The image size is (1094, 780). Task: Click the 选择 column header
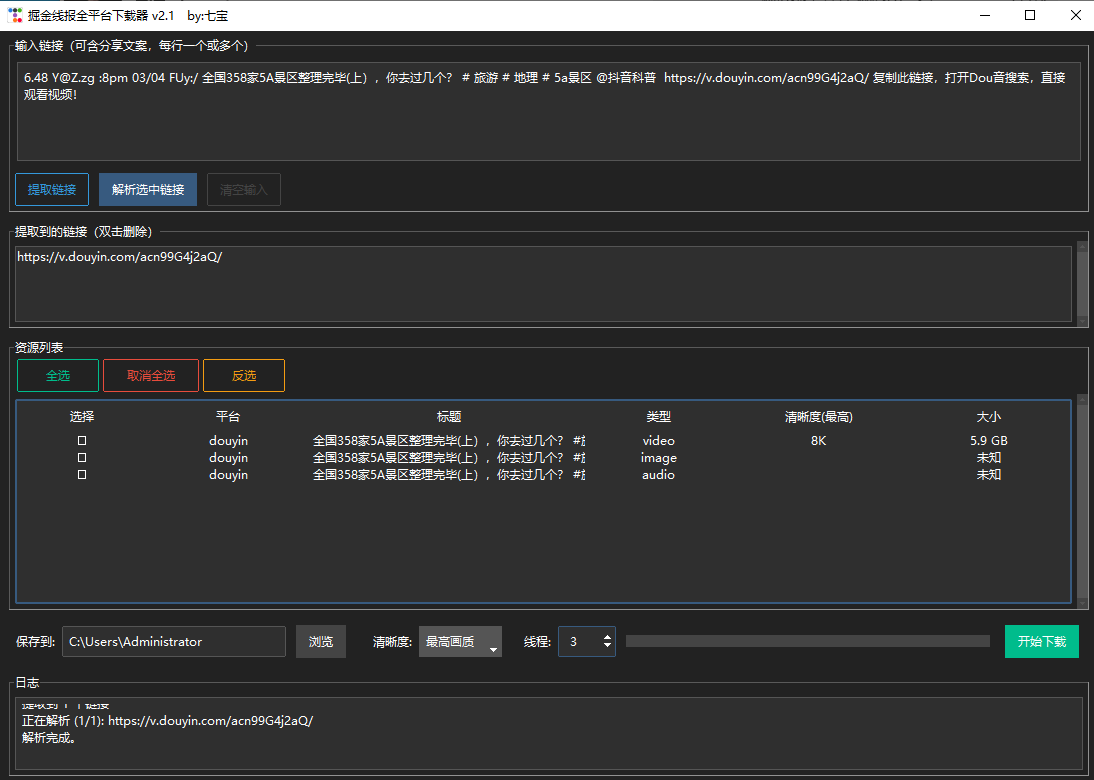(82, 417)
